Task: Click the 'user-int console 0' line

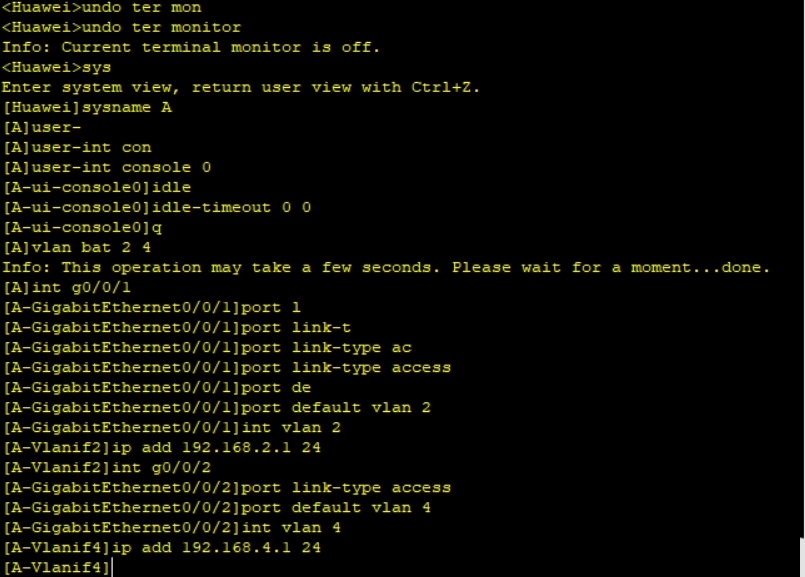Action: click(x=107, y=167)
